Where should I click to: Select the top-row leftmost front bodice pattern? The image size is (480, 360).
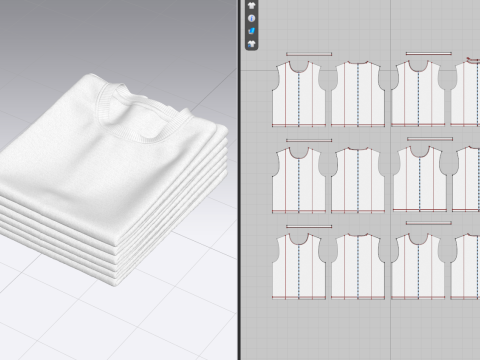tap(299, 94)
